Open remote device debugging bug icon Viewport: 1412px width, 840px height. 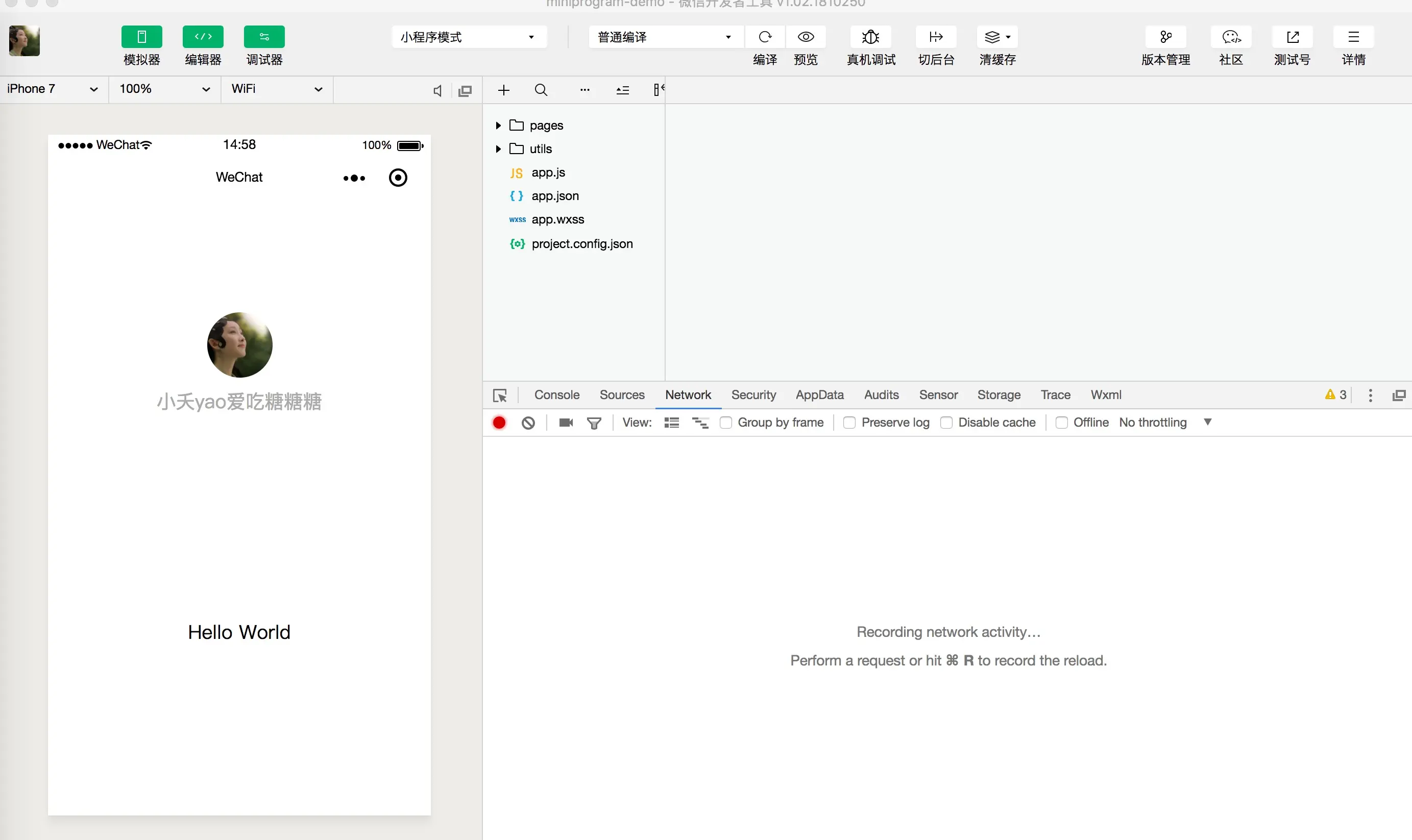(870, 37)
